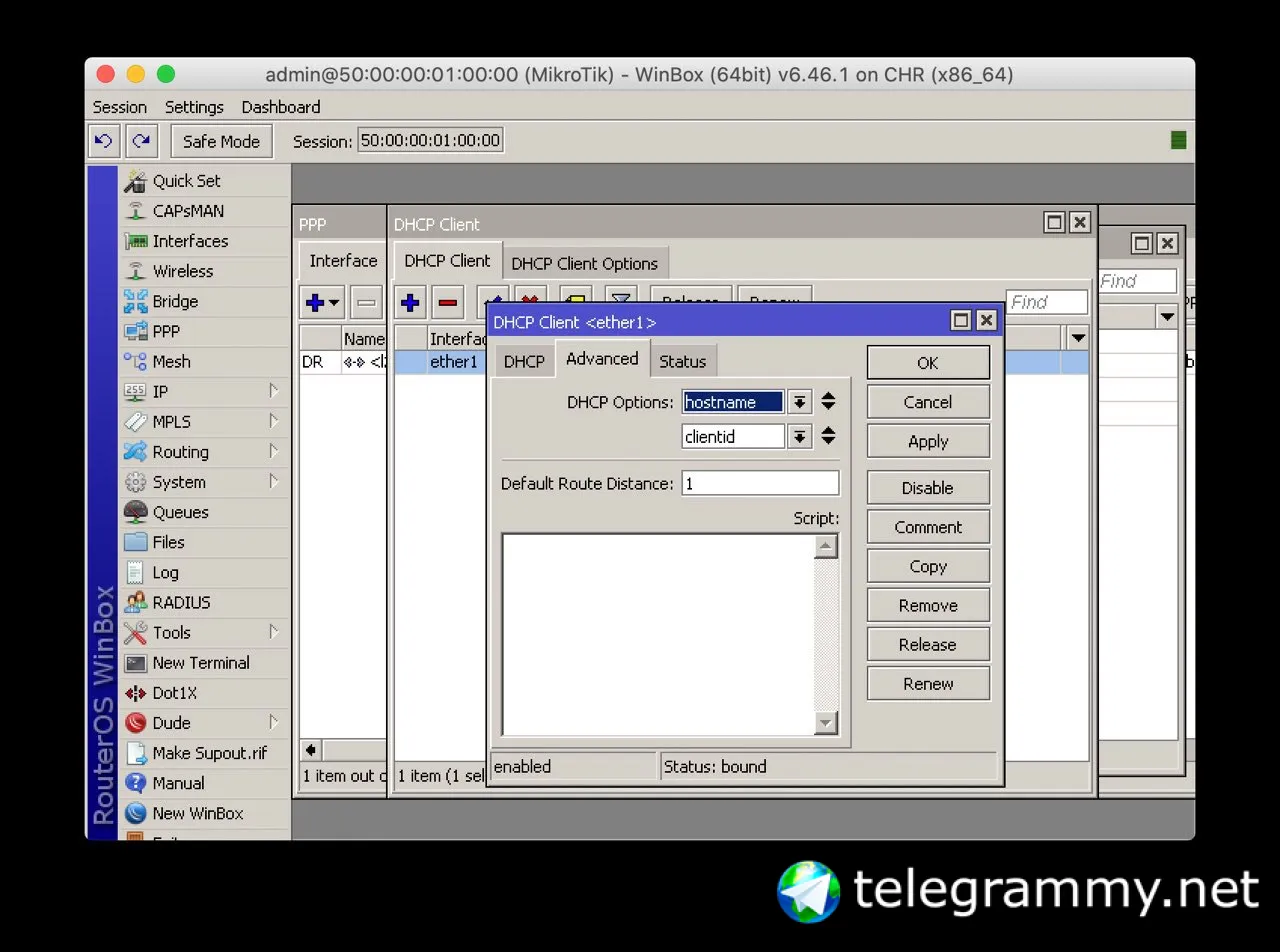Viewport: 1280px width, 952px height.
Task: Open the Settings menu
Action: click(x=194, y=107)
